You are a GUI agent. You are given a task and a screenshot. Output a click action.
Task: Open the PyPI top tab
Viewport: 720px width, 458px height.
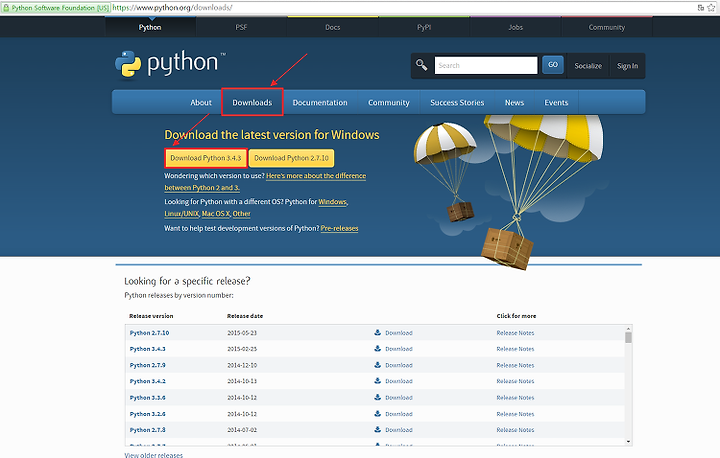424,27
